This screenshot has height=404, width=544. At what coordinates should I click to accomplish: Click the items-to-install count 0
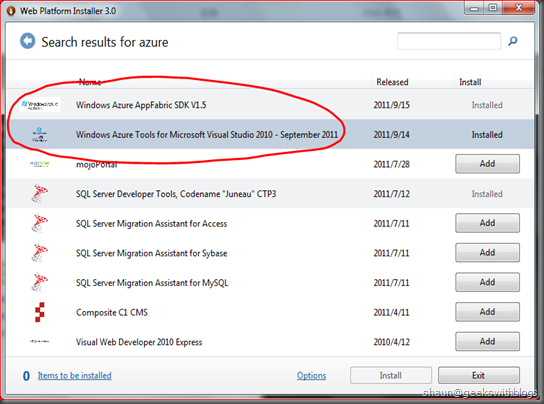[26, 376]
